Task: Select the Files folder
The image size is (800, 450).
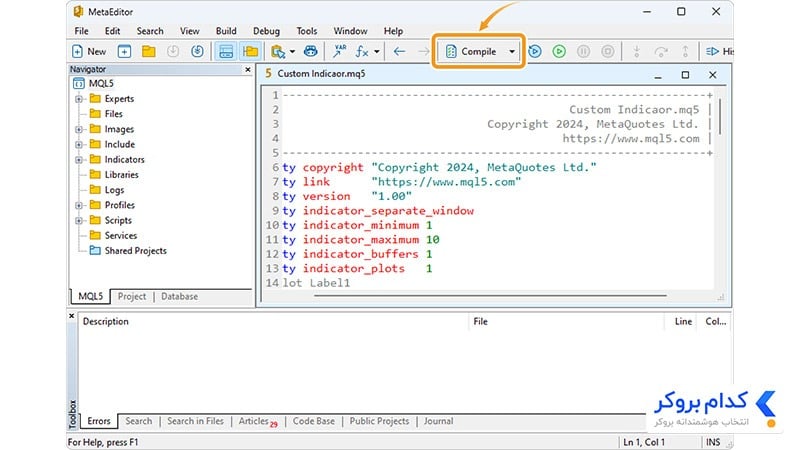Action: pos(113,114)
